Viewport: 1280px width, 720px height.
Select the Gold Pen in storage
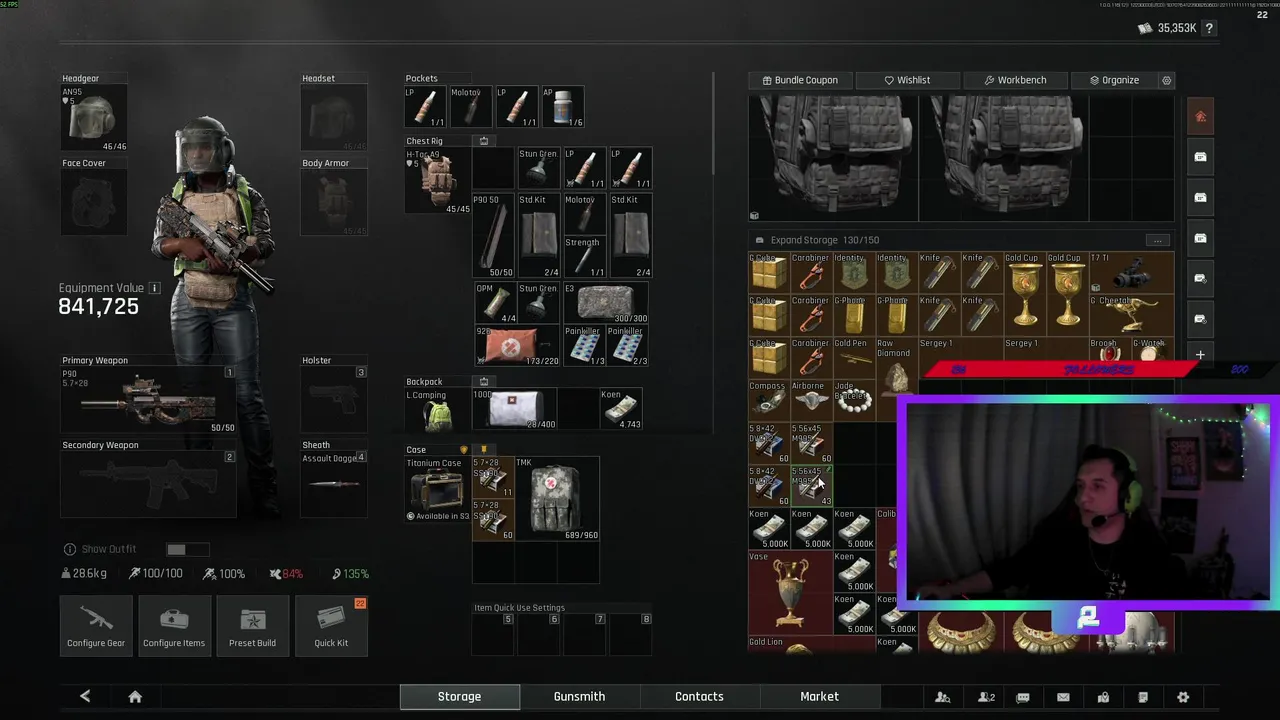[x=854, y=358]
